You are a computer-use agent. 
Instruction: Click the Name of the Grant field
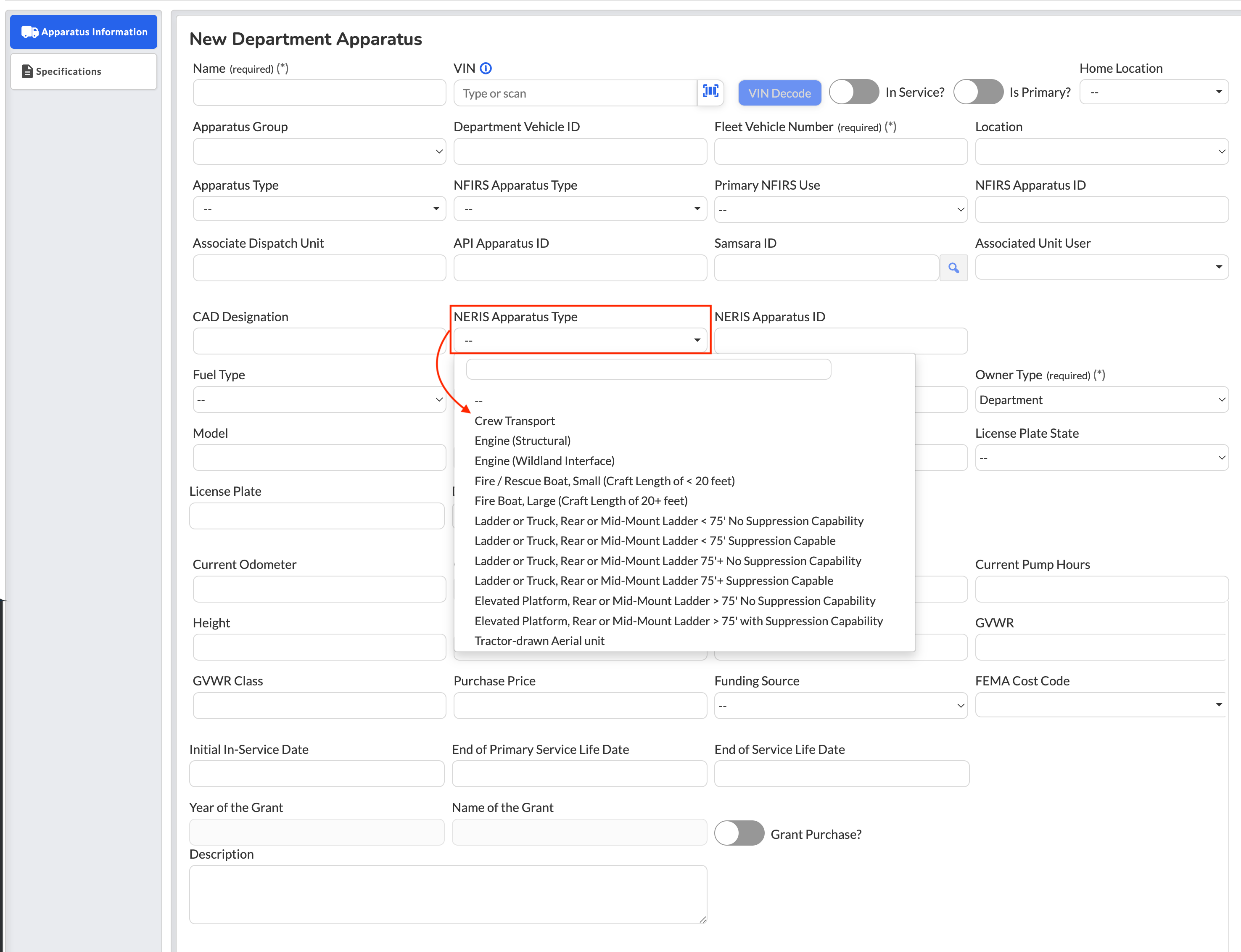tap(579, 832)
